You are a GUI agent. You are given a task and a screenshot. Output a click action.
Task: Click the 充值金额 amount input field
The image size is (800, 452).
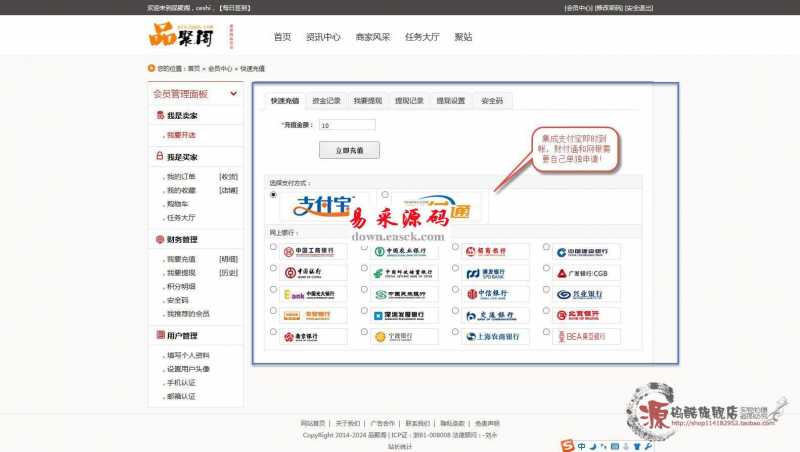[346, 125]
